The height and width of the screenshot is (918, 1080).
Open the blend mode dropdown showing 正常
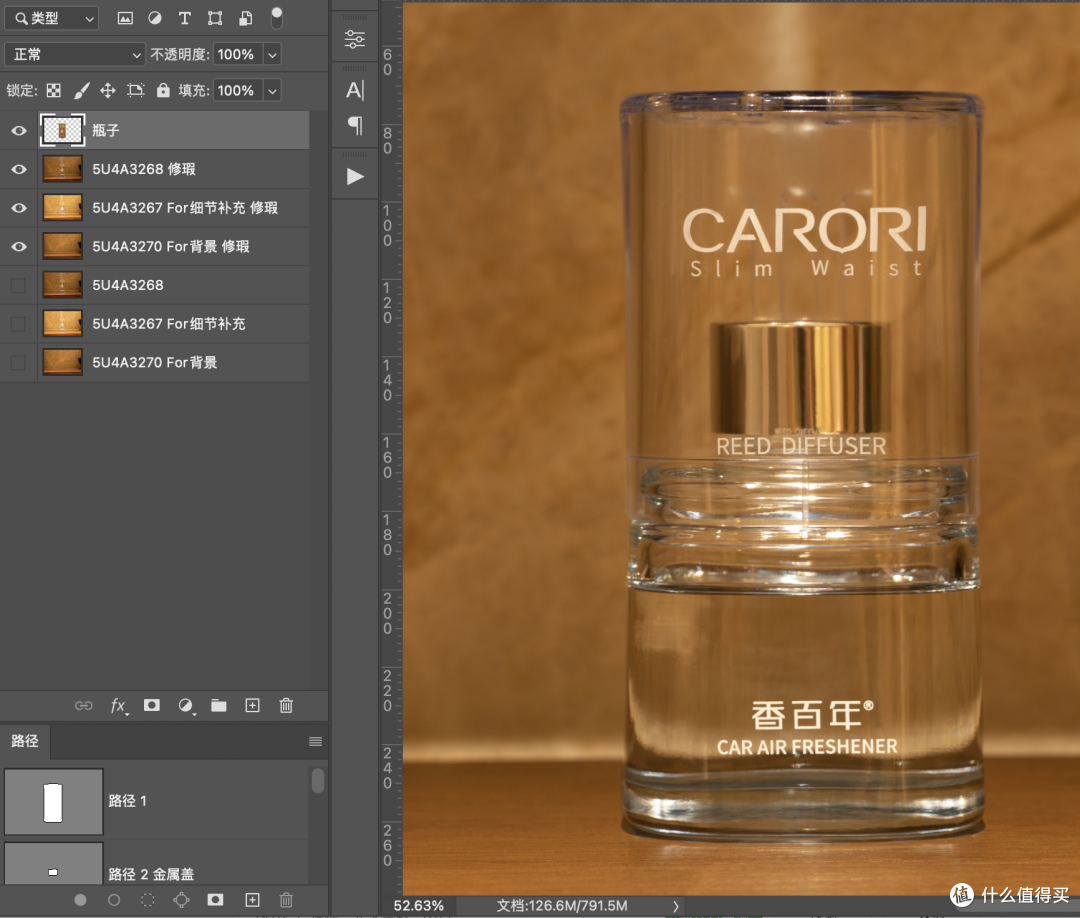pos(74,54)
